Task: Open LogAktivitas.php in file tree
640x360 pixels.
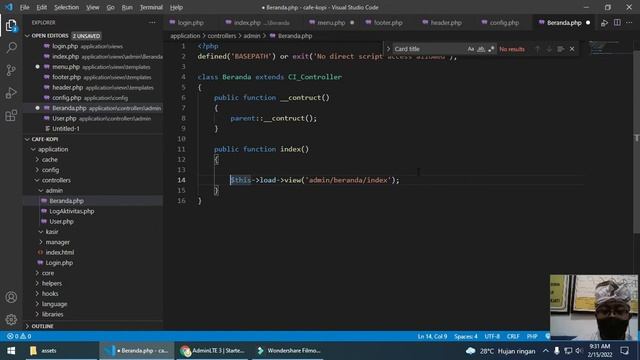Action: [71, 211]
